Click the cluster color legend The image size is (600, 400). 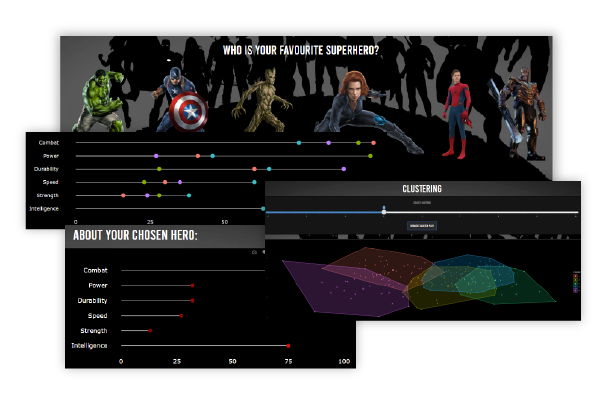point(576,282)
